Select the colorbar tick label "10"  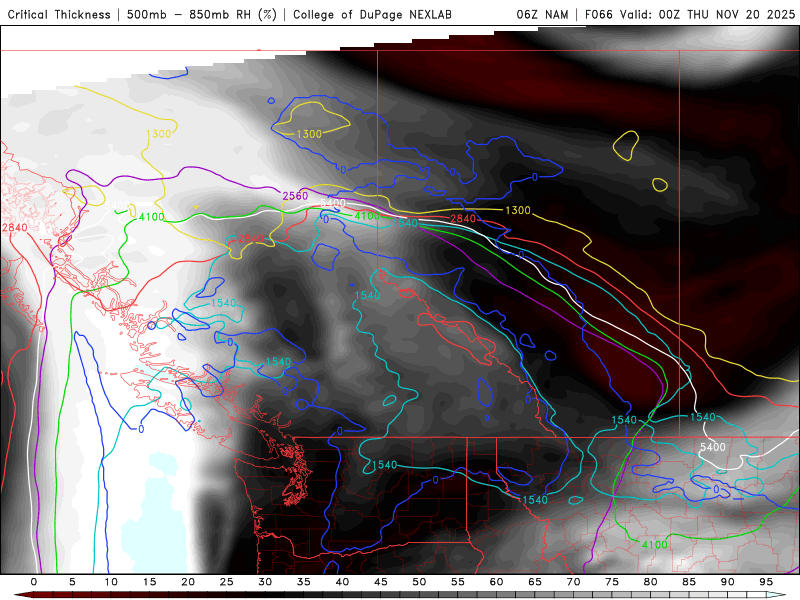tap(111, 582)
